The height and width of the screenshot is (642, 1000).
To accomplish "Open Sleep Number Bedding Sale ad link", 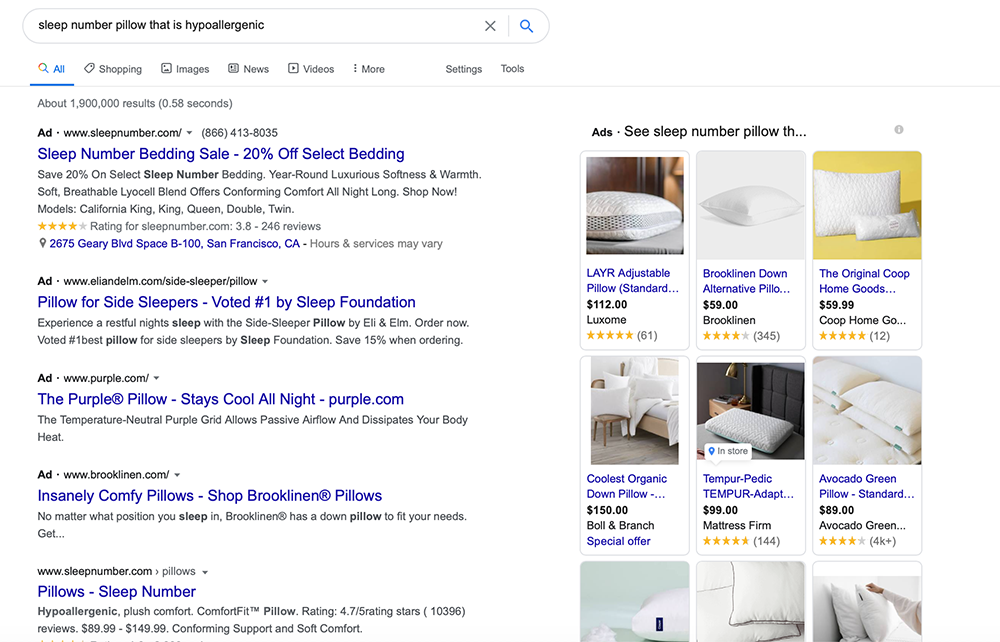I will click(221, 154).
